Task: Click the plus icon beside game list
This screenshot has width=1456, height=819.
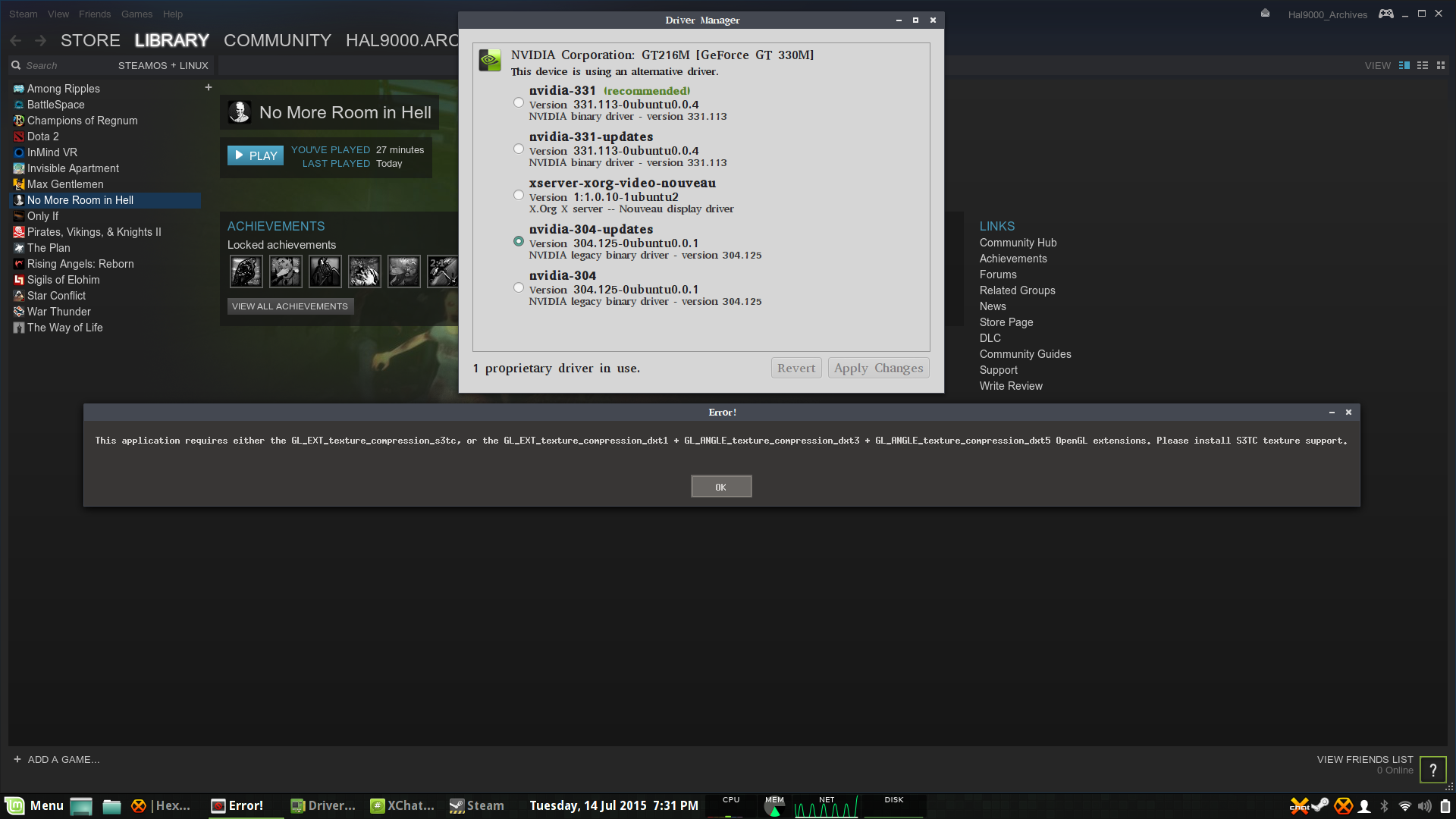Action: point(209,88)
